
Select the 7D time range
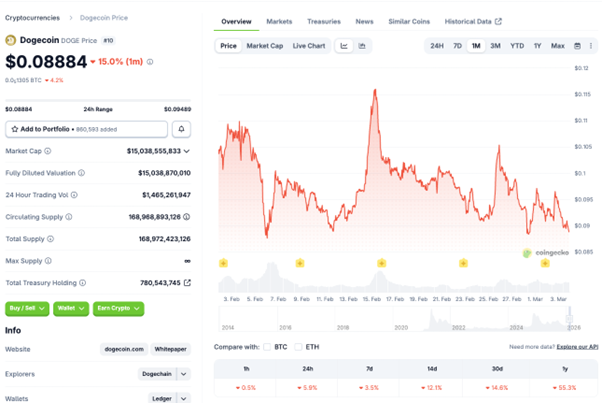coord(458,46)
